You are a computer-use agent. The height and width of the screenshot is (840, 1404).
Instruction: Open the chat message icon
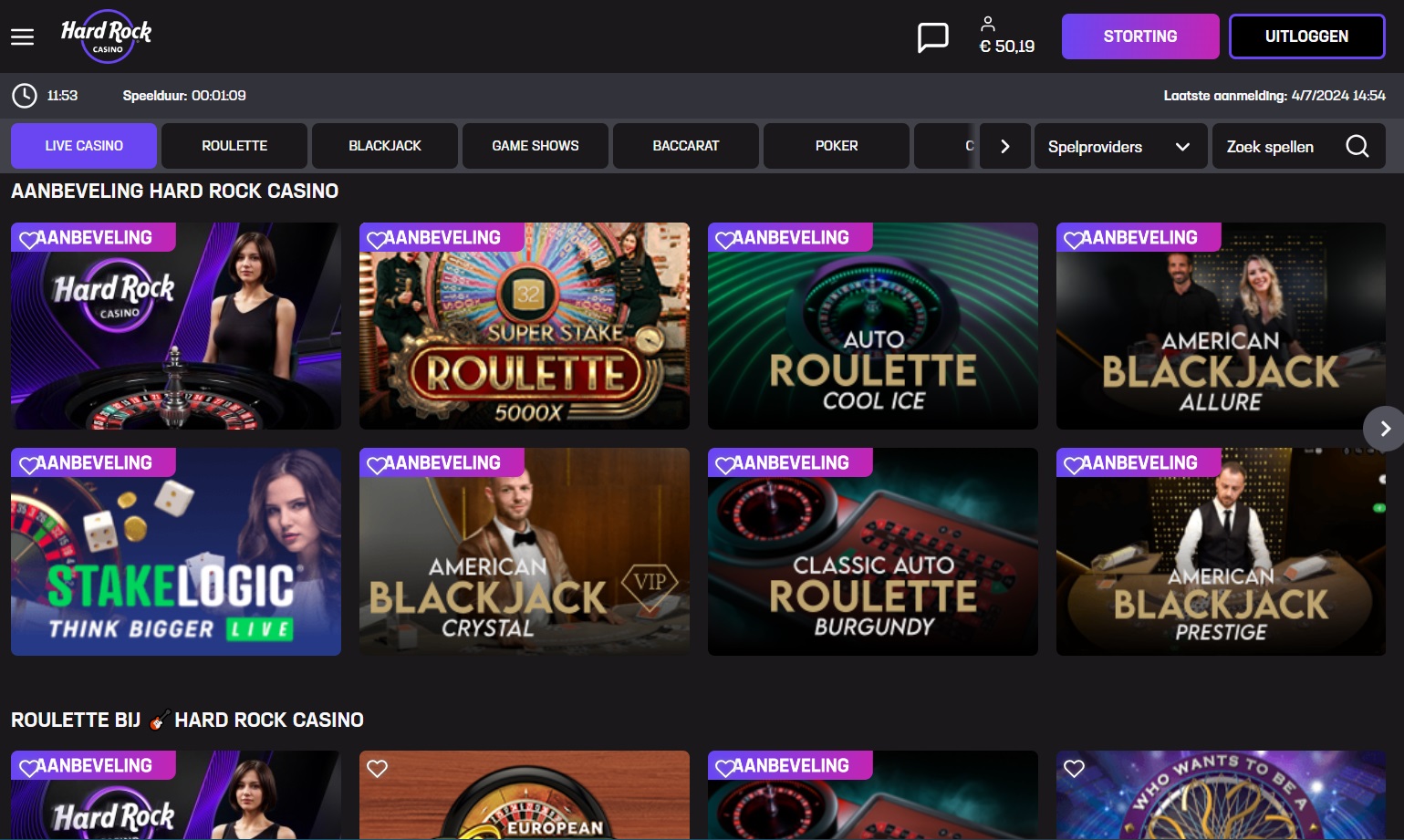click(x=932, y=37)
